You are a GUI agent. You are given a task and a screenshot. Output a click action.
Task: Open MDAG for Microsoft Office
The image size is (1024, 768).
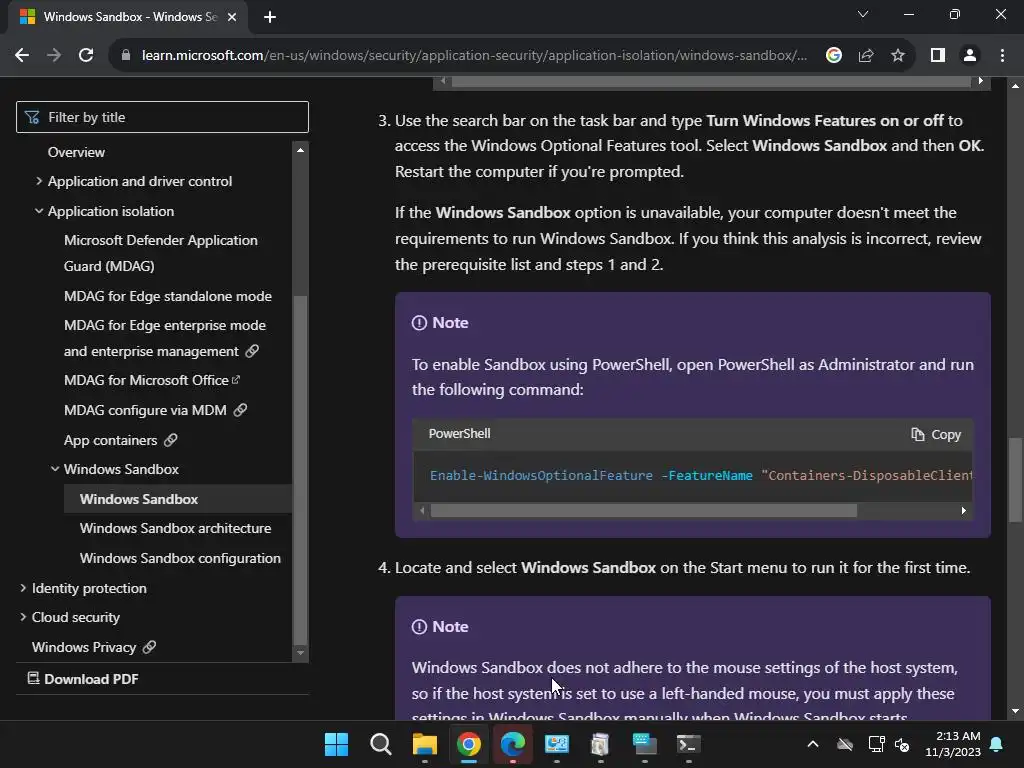152,381
